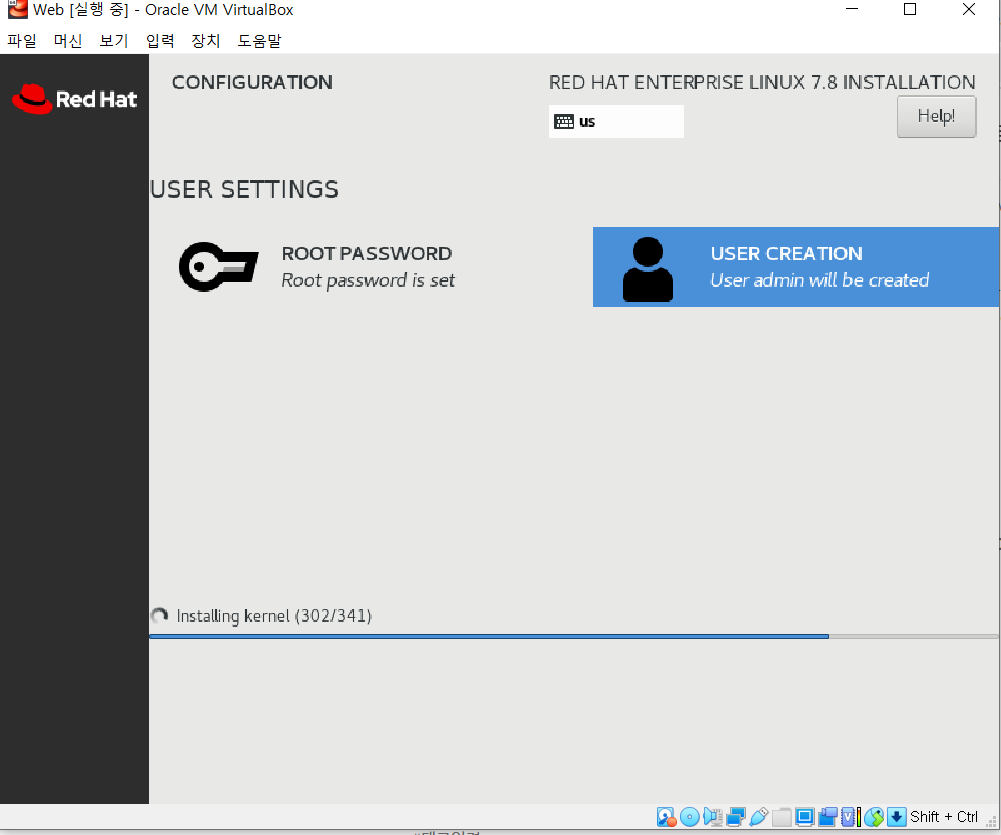This screenshot has height=835, width=1001.
Task: Click the installation progress bar
Action: pos(574,636)
